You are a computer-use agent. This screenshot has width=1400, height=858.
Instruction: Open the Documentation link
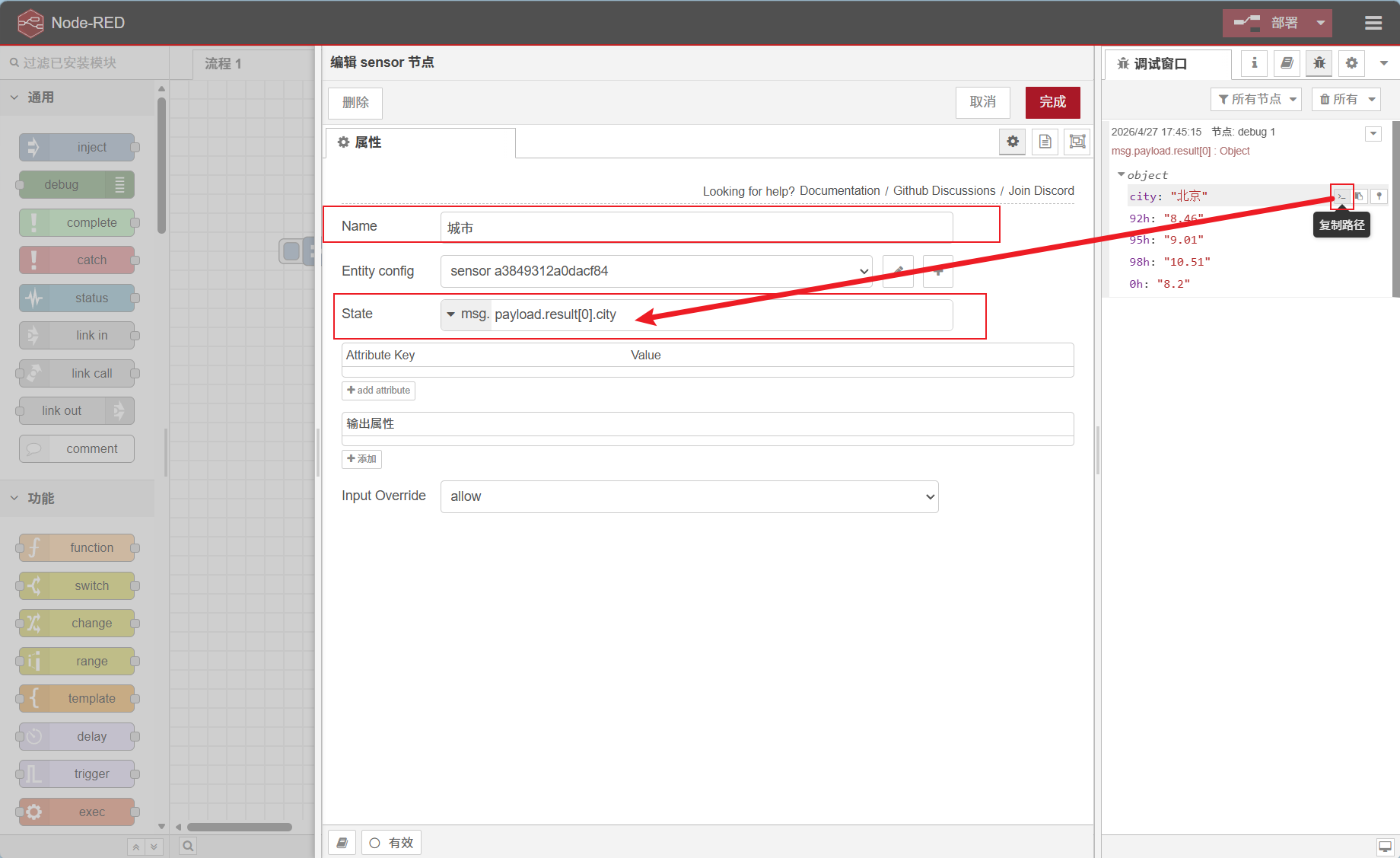839,190
